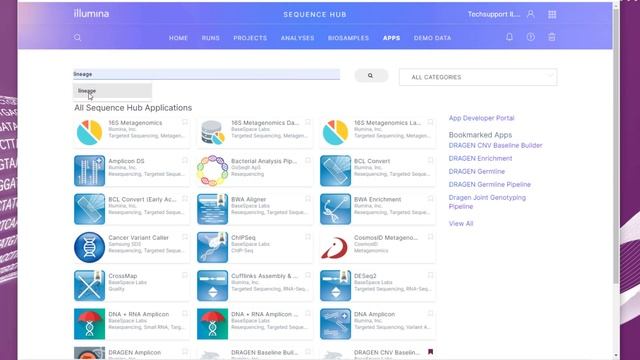Open the BWA Aligner app icon

[x=212, y=209]
